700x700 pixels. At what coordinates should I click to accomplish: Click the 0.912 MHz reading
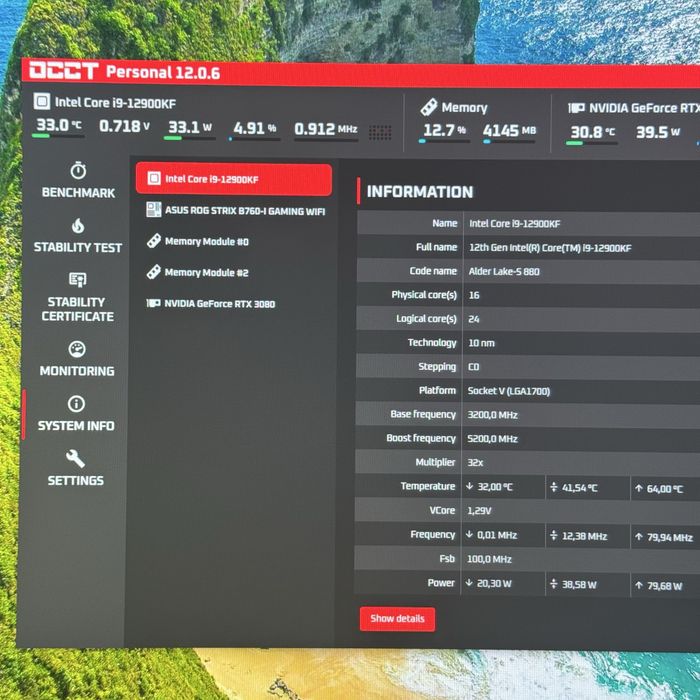(325, 129)
